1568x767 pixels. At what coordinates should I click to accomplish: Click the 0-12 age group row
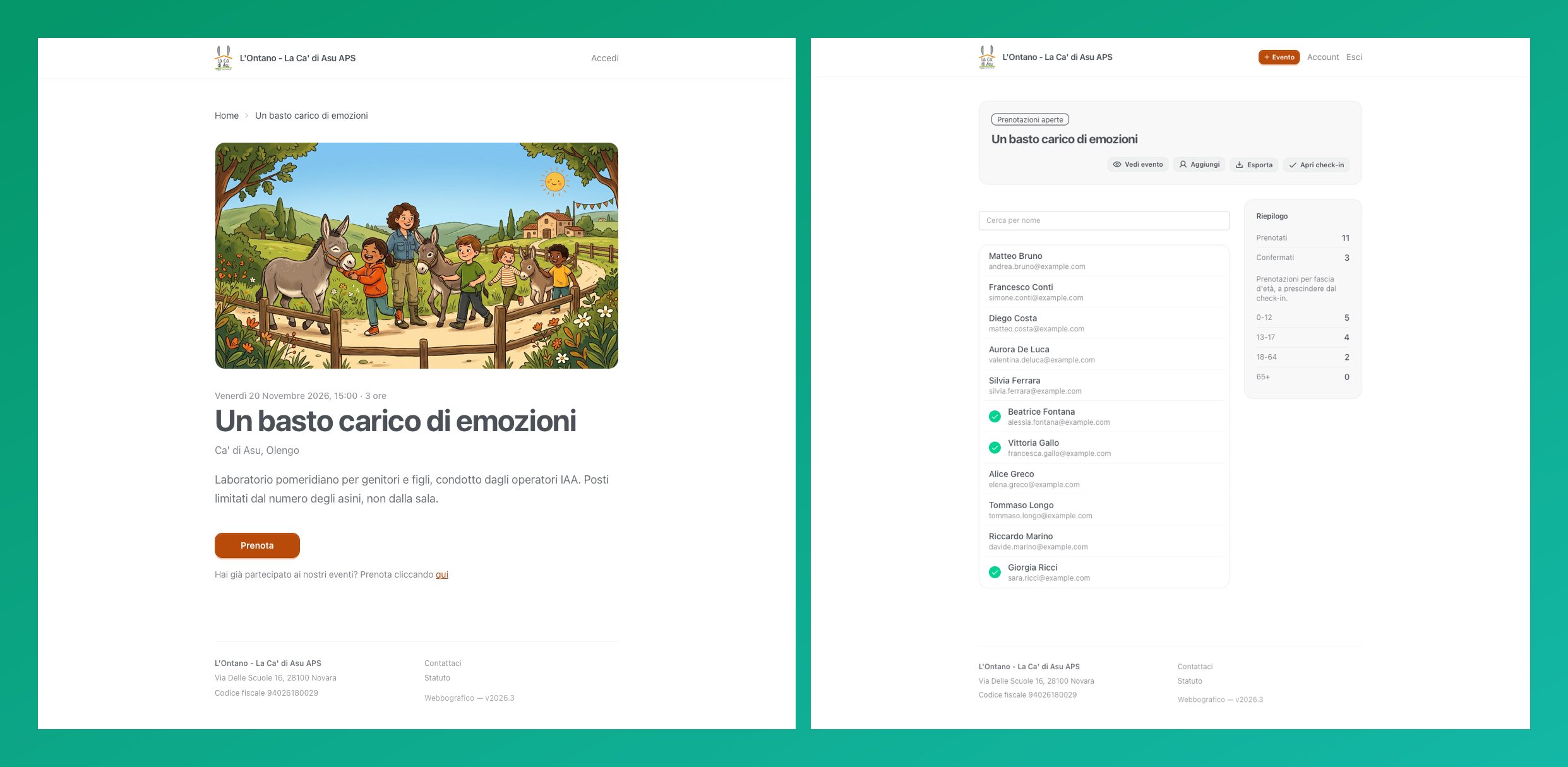coord(1303,318)
